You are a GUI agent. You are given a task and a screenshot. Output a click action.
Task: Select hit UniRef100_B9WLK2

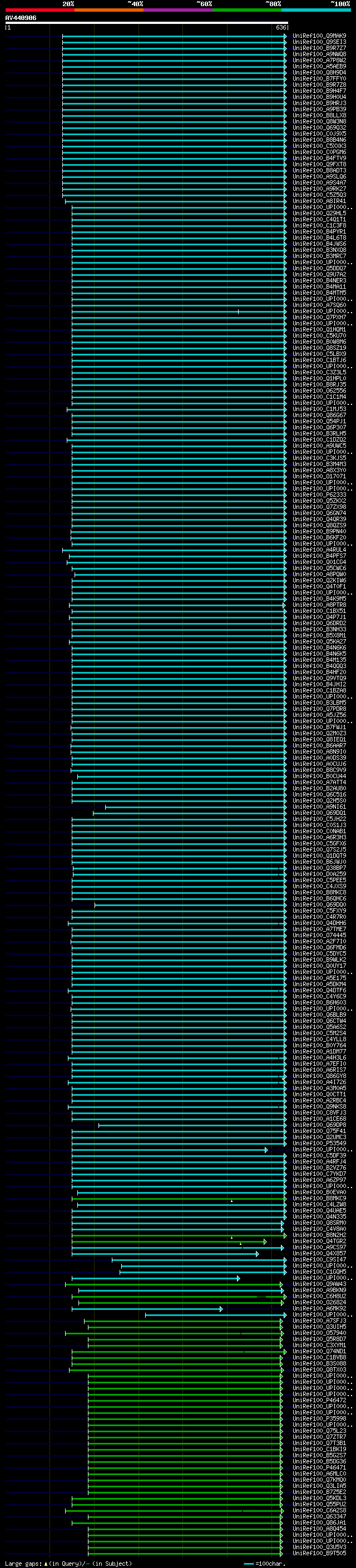pyautogui.click(x=319, y=960)
